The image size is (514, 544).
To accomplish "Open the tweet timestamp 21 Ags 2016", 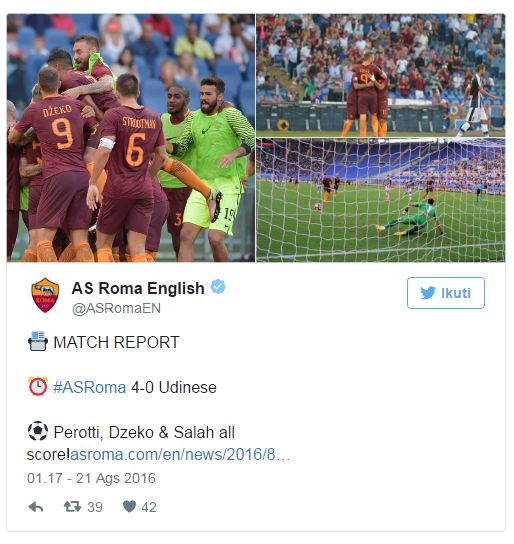I will (x=91, y=478).
